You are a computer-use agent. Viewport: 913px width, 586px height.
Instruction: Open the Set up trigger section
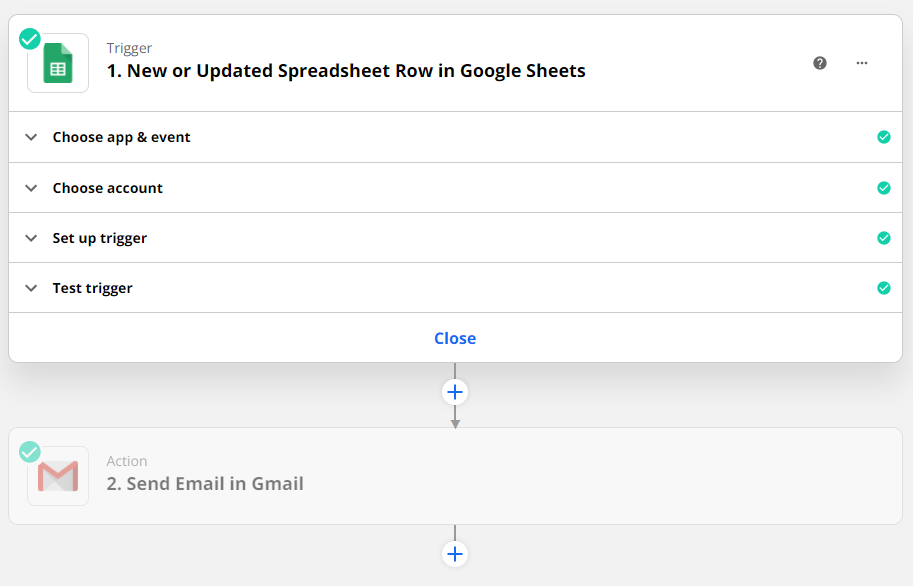click(455, 238)
